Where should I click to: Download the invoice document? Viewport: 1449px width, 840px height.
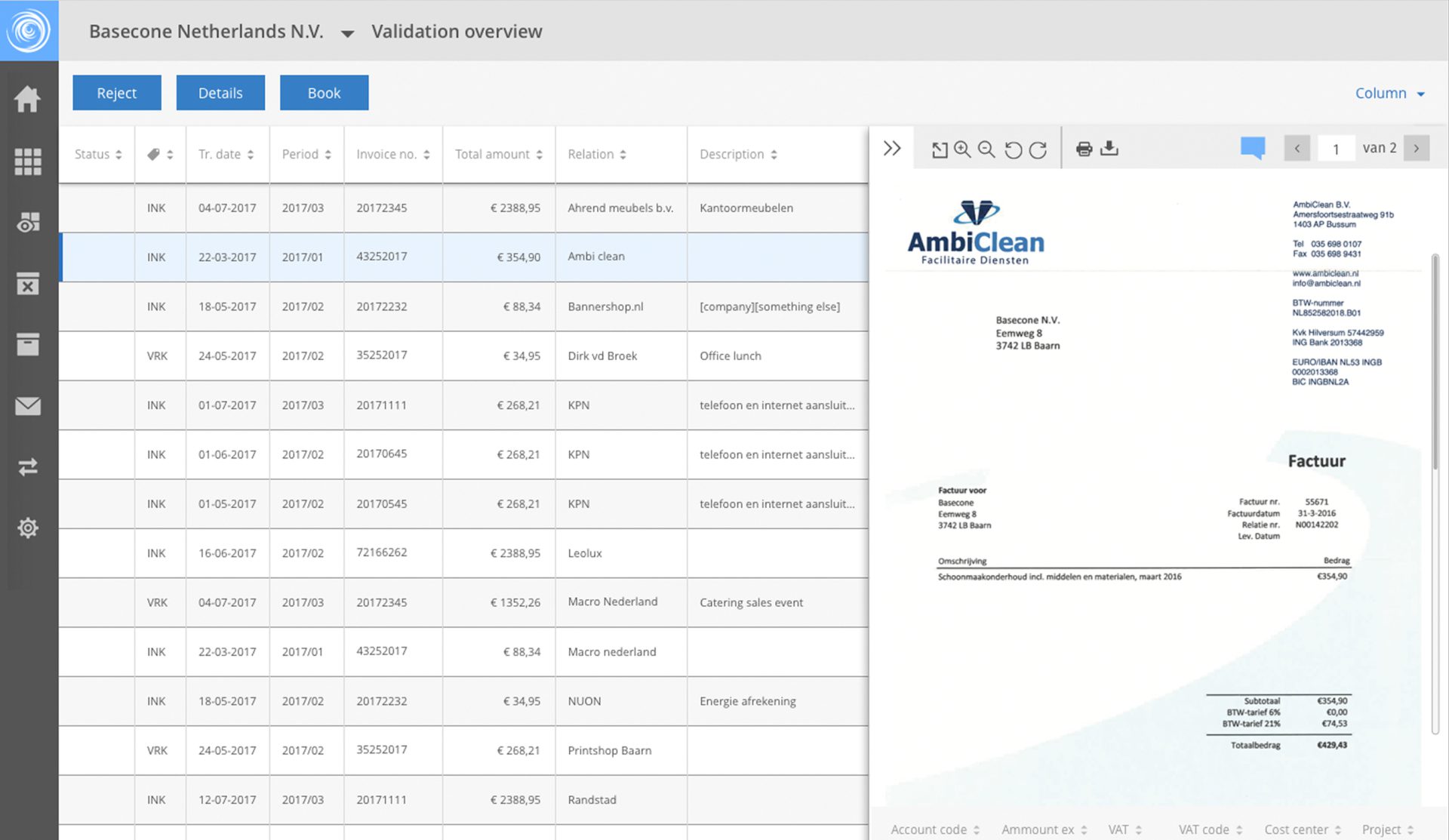(x=1109, y=148)
